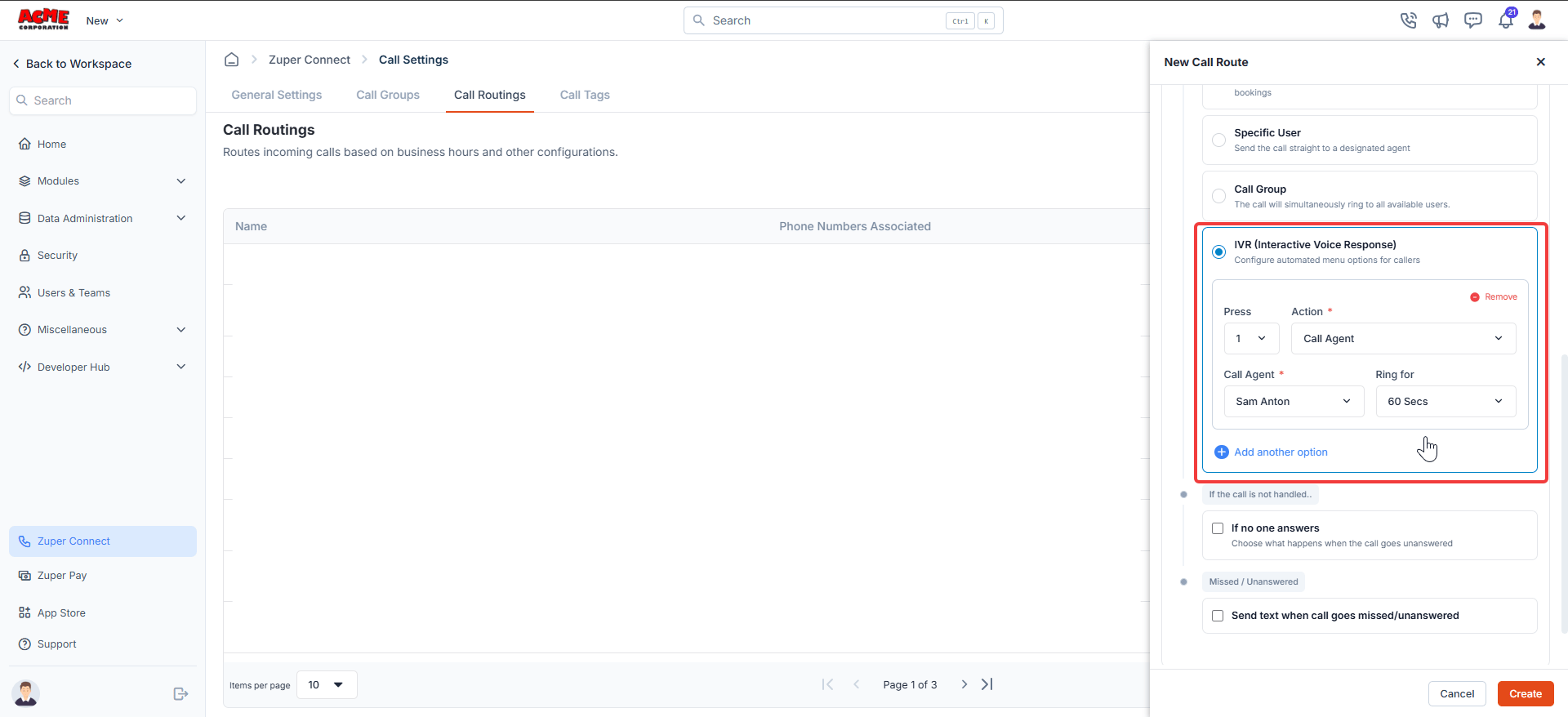This screenshot has height=717, width=1568.
Task: Click Call Settings breadcrumb
Action: coord(413,60)
